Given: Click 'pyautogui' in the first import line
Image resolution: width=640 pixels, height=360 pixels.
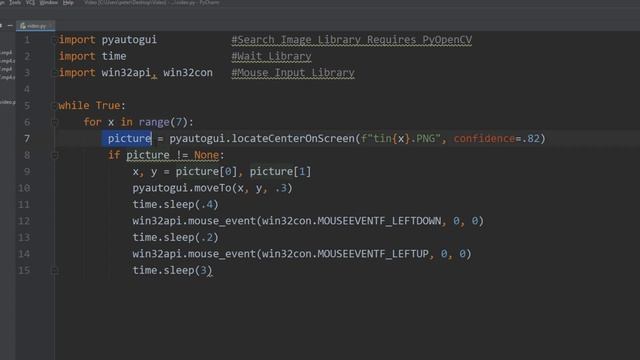Looking at the screenshot, I should 129,40.
